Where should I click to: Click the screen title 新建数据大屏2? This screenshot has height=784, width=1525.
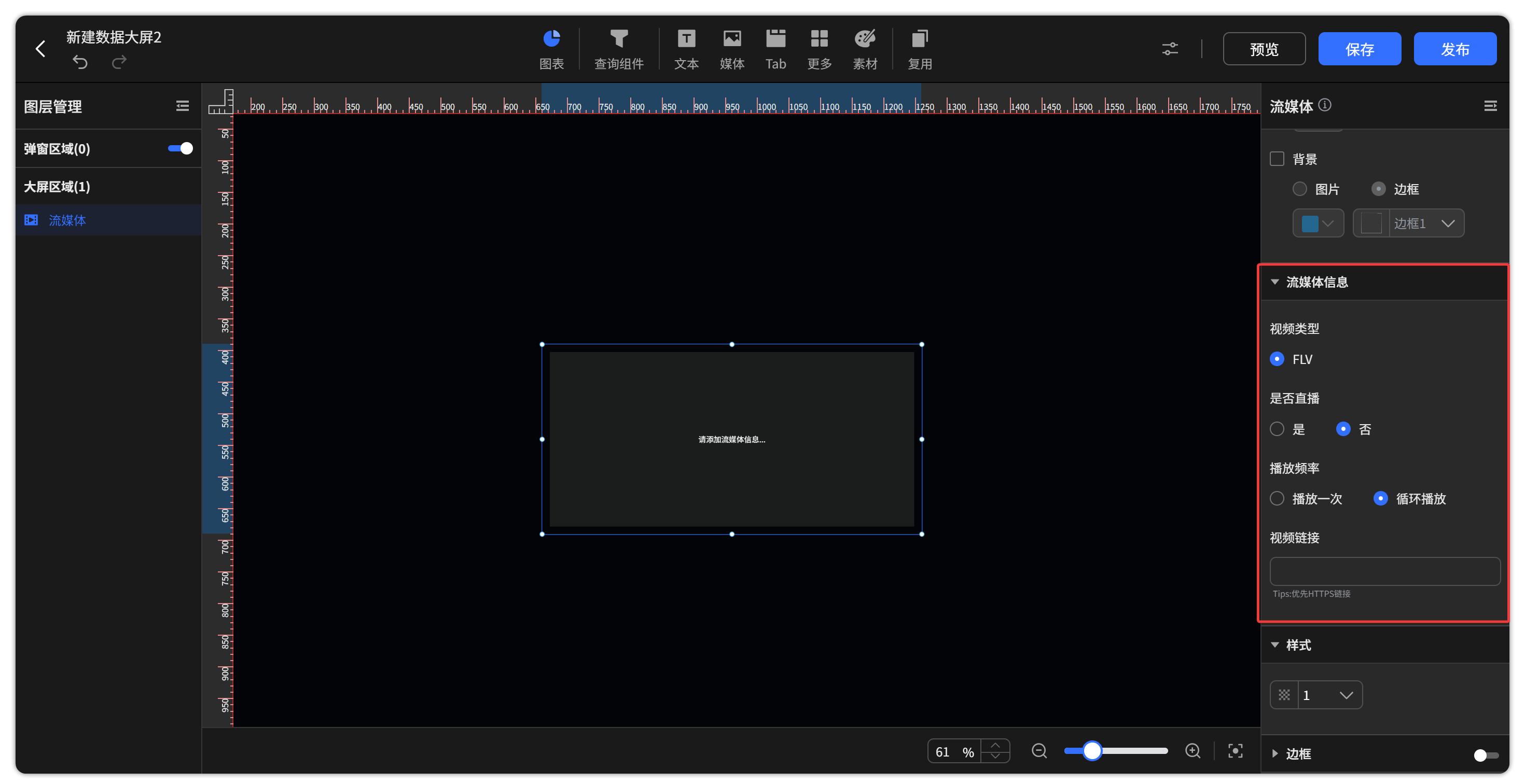pyautogui.click(x=114, y=37)
